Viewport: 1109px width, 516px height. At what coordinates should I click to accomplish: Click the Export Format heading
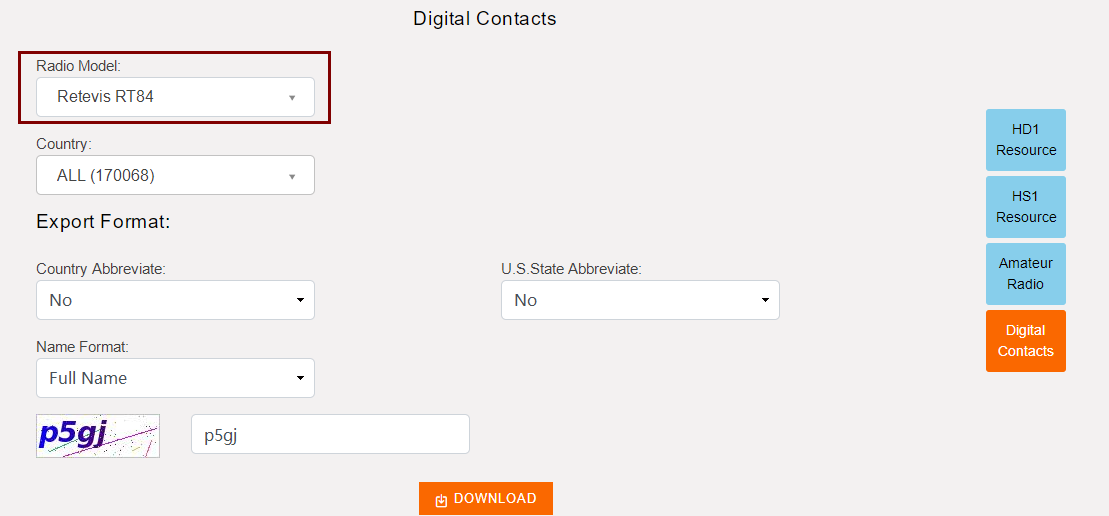coord(103,222)
